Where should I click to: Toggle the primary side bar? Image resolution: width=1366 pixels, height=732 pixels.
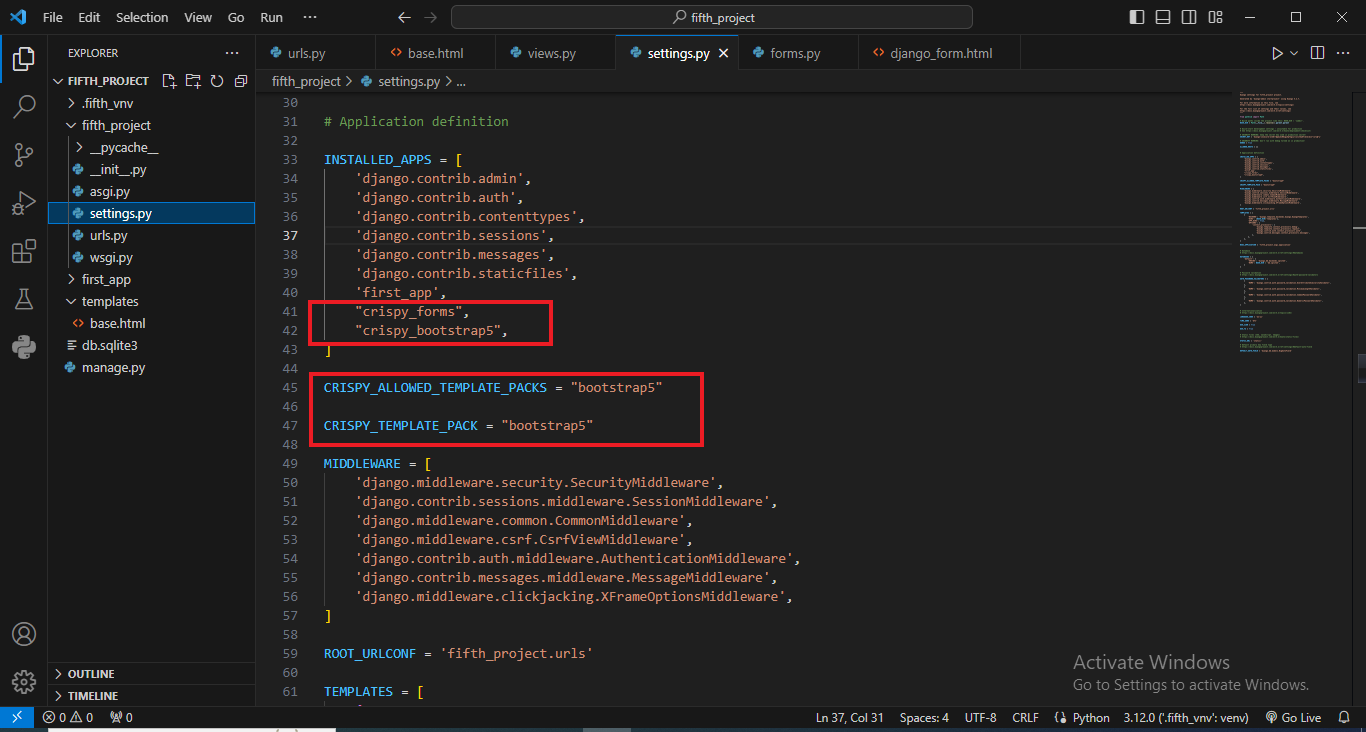pyautogui.click(x=1137, y=17)
